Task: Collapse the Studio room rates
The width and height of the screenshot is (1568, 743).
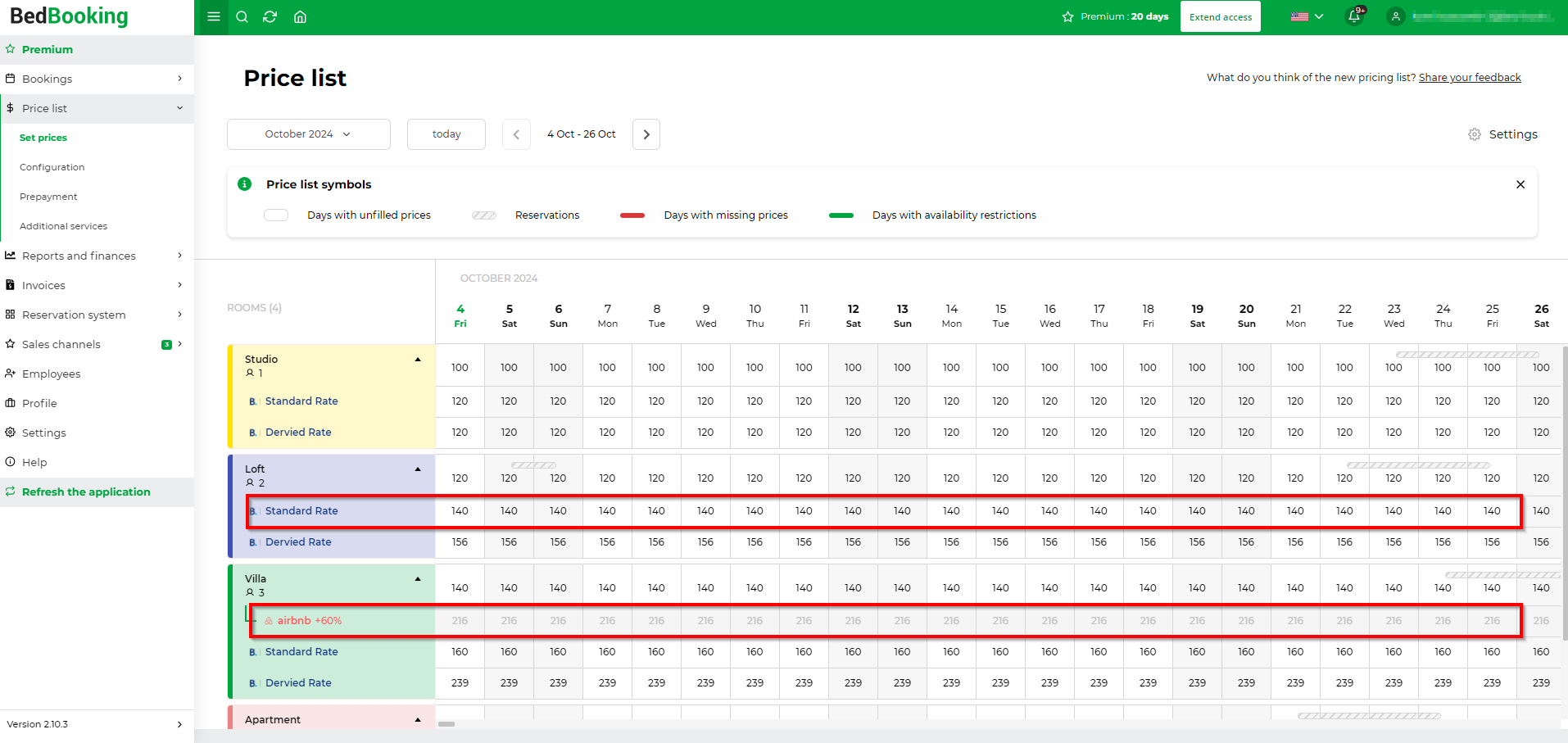Action: [418, 360]
